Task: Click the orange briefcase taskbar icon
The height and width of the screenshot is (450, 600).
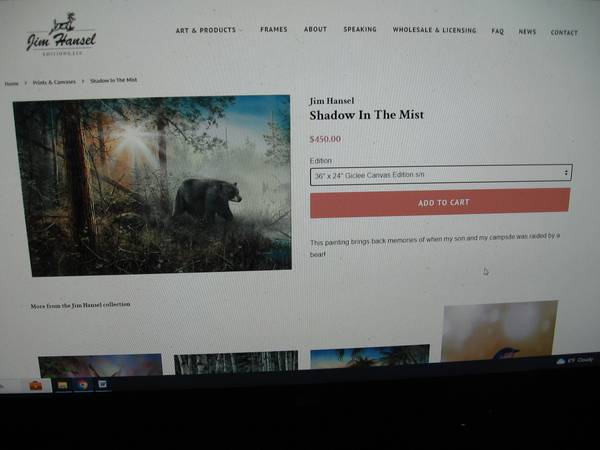Action: pos(36,385)
